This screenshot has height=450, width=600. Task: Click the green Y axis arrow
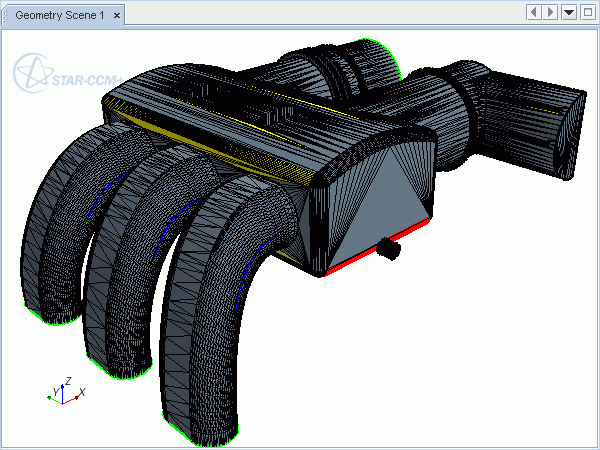pos(54,397)
